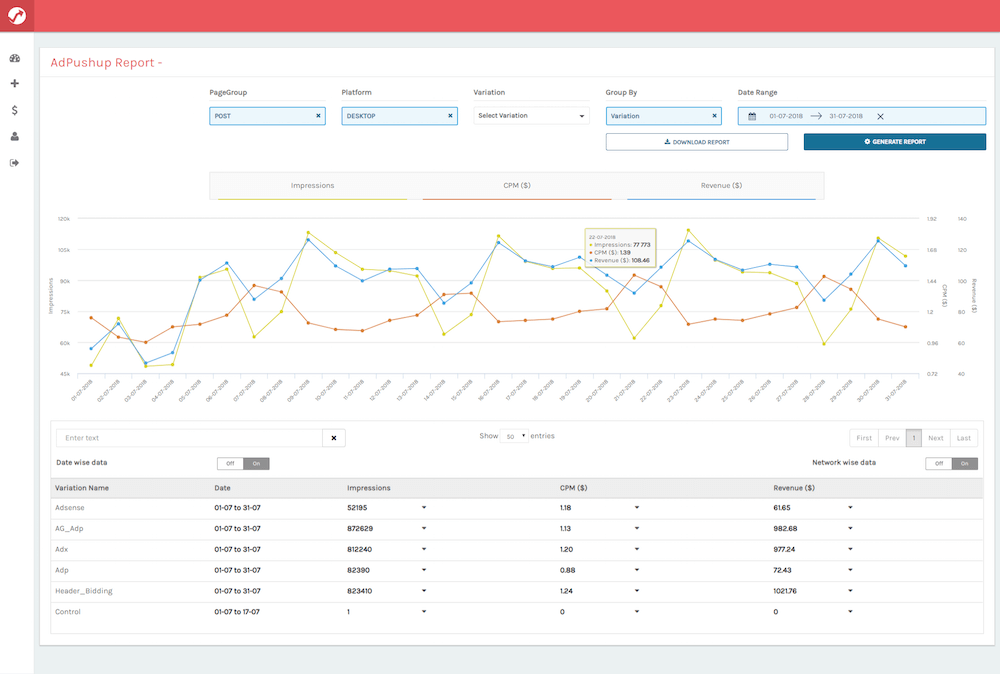1000x674 pixels.
Task: Expand Impressions arrow in Header_Bidding row
Action: [424, 590]
